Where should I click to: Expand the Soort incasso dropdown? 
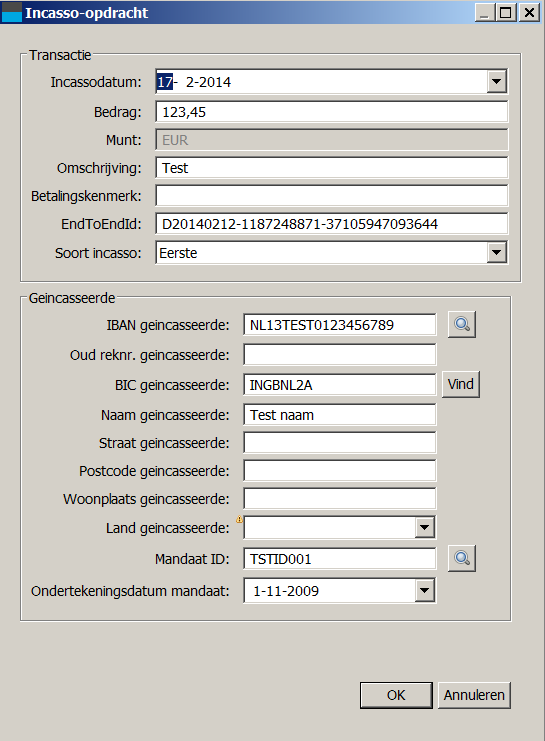point(496,252)
